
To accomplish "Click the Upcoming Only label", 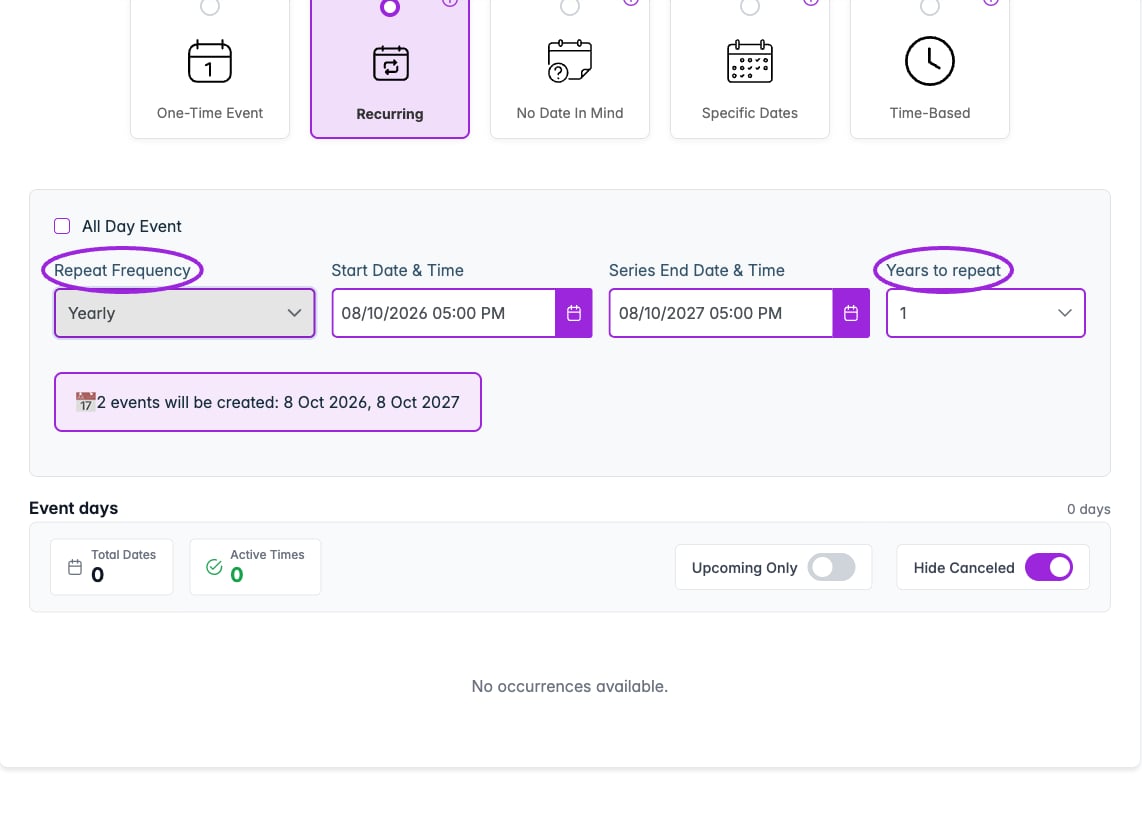I will point(744,568).
